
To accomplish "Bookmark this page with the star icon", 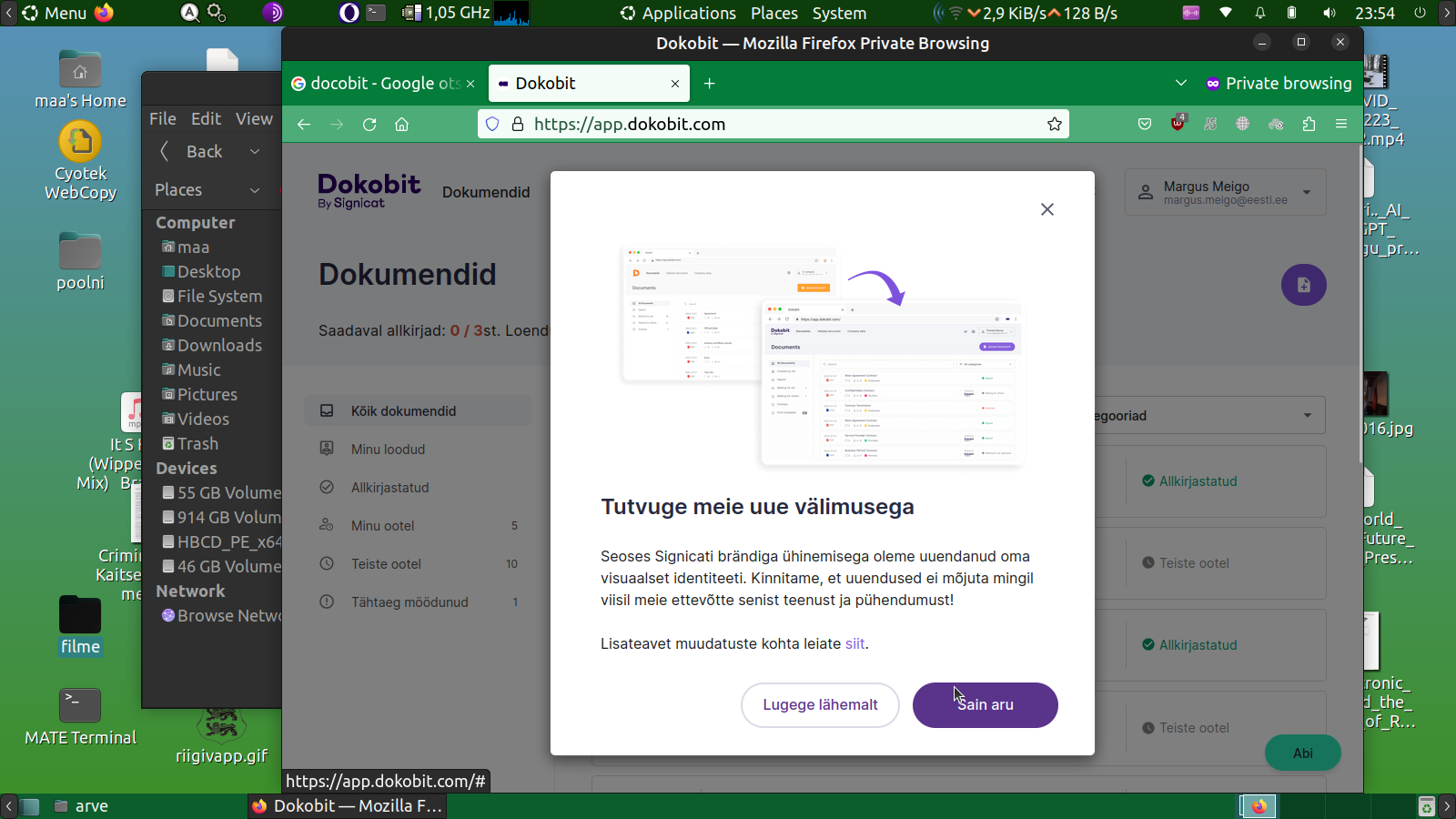I will click(1055, 125).
